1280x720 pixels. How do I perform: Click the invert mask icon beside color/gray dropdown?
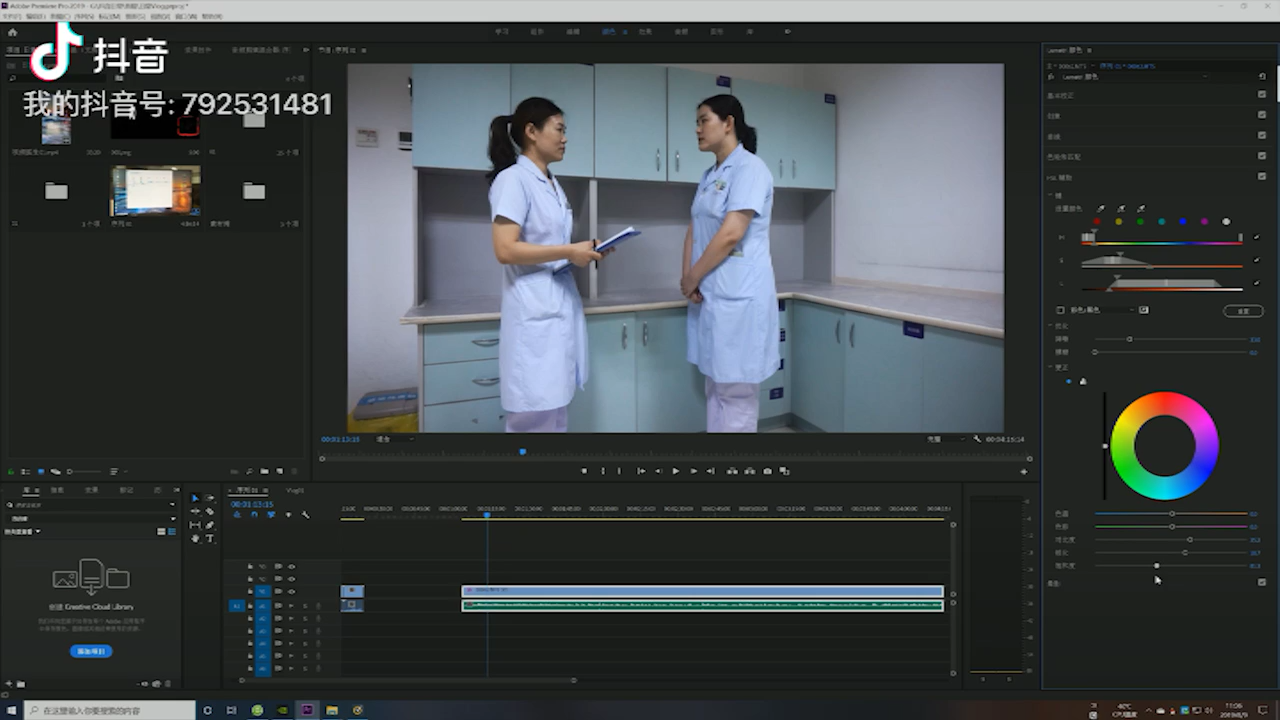pos(1143,310)
